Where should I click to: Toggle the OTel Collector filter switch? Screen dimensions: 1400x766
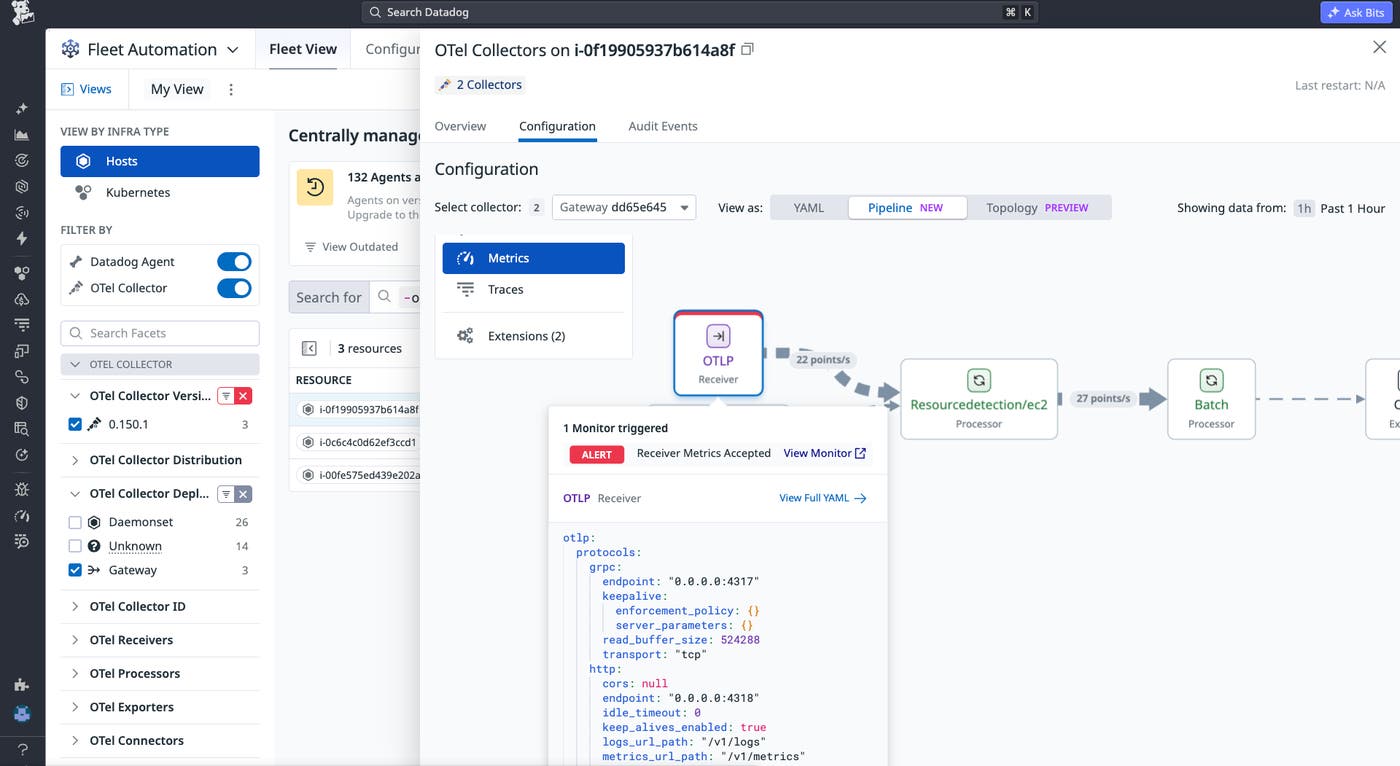pos(234,288)
